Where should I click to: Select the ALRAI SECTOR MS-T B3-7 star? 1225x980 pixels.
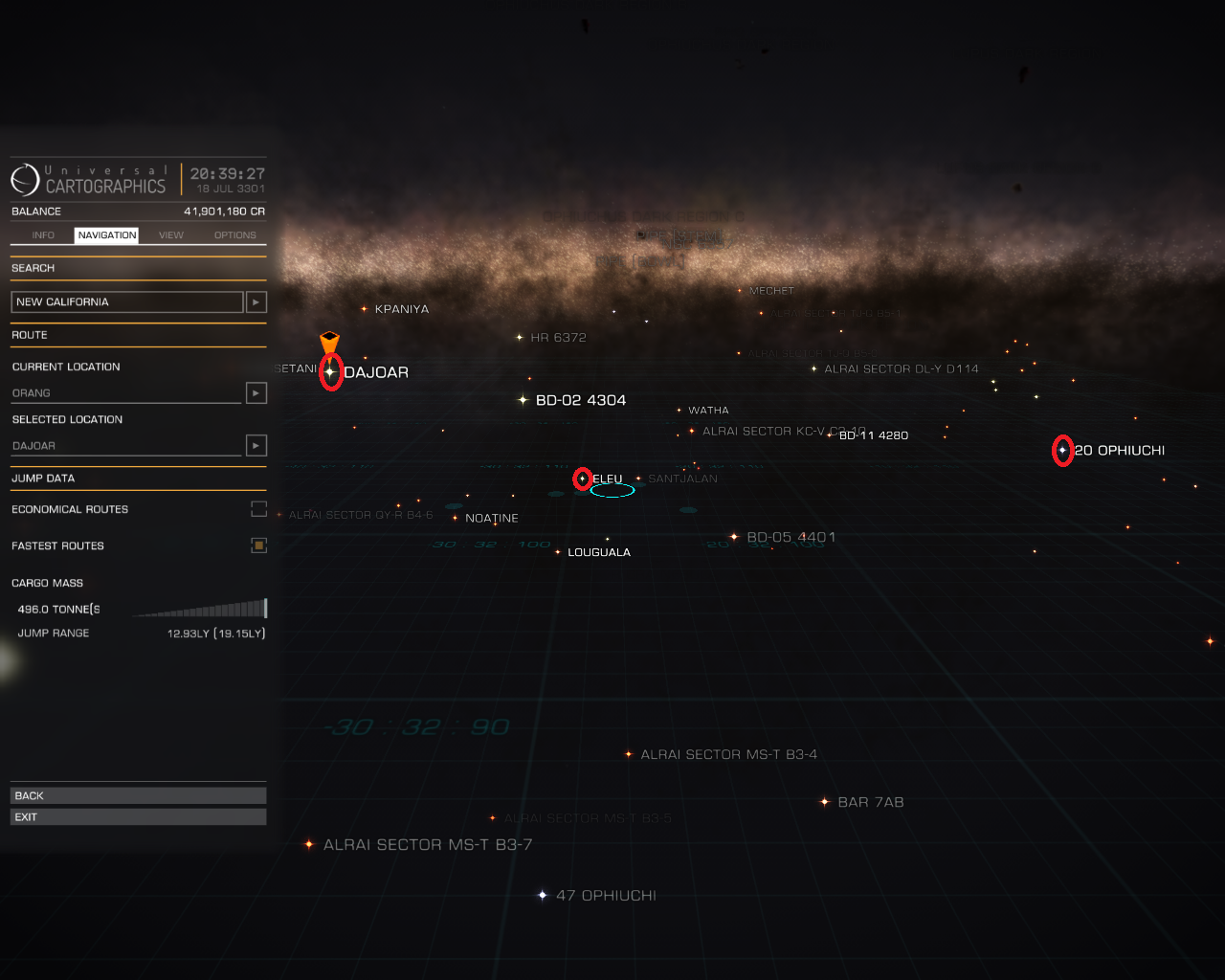(308, 844)
